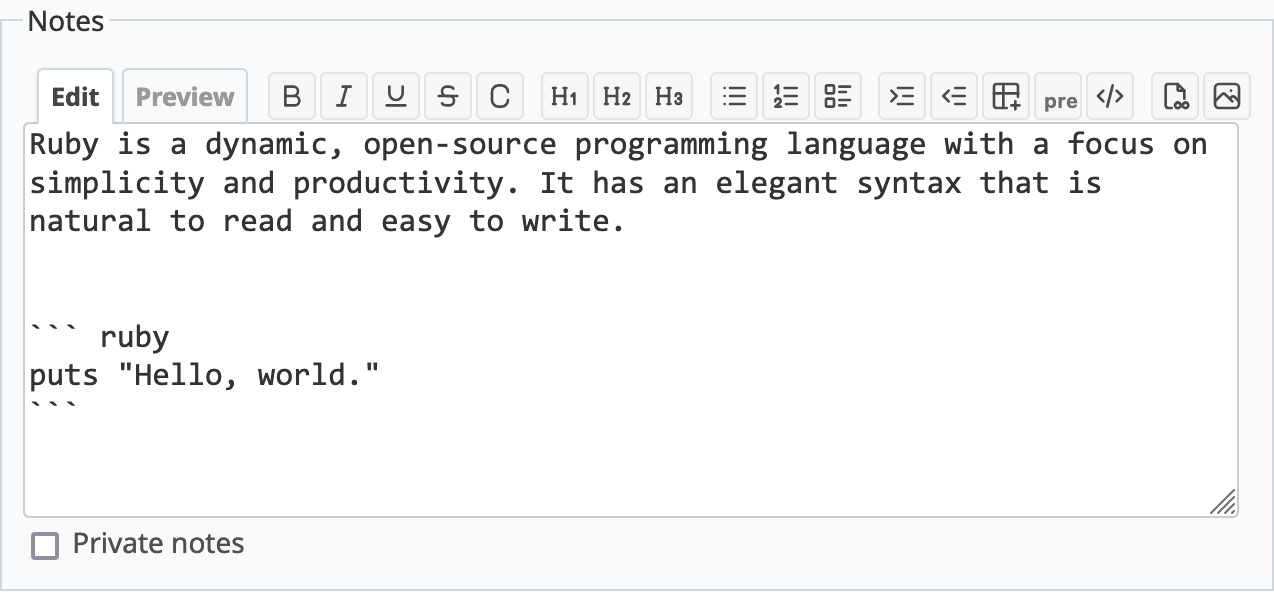
Task: Apply strikethrough formatting icon
Action: click(x=448, y=96)
